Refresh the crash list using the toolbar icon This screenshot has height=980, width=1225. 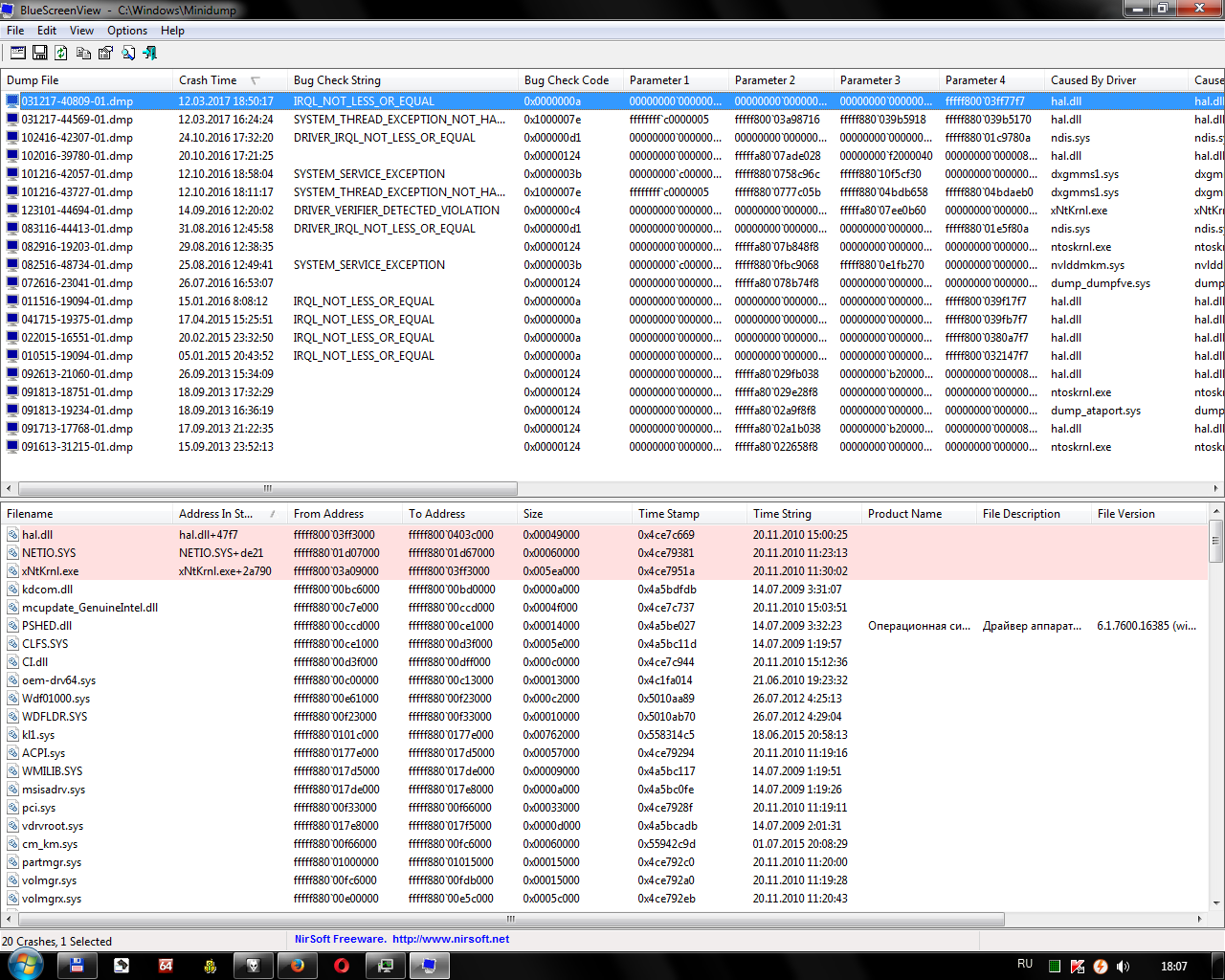point(61,53)
